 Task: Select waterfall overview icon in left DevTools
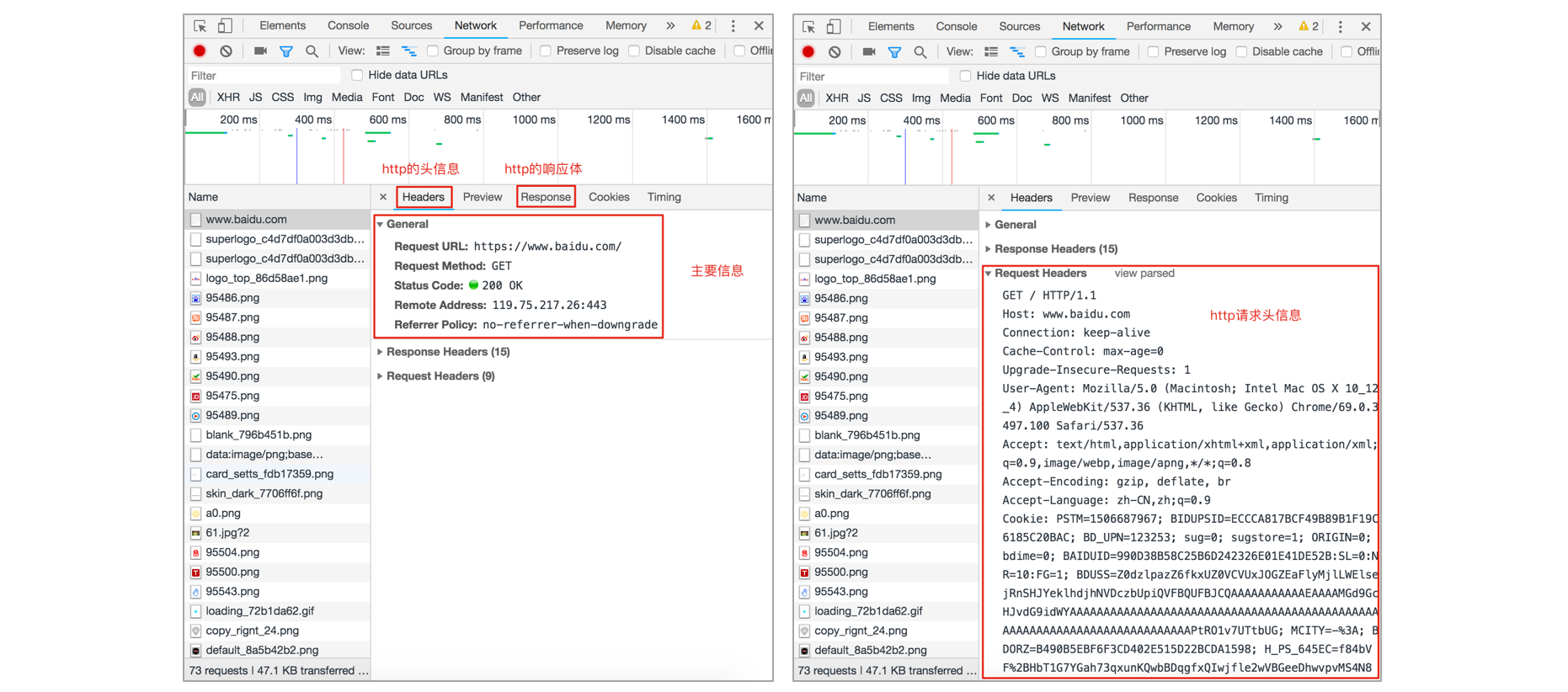(x=408, y=51)
